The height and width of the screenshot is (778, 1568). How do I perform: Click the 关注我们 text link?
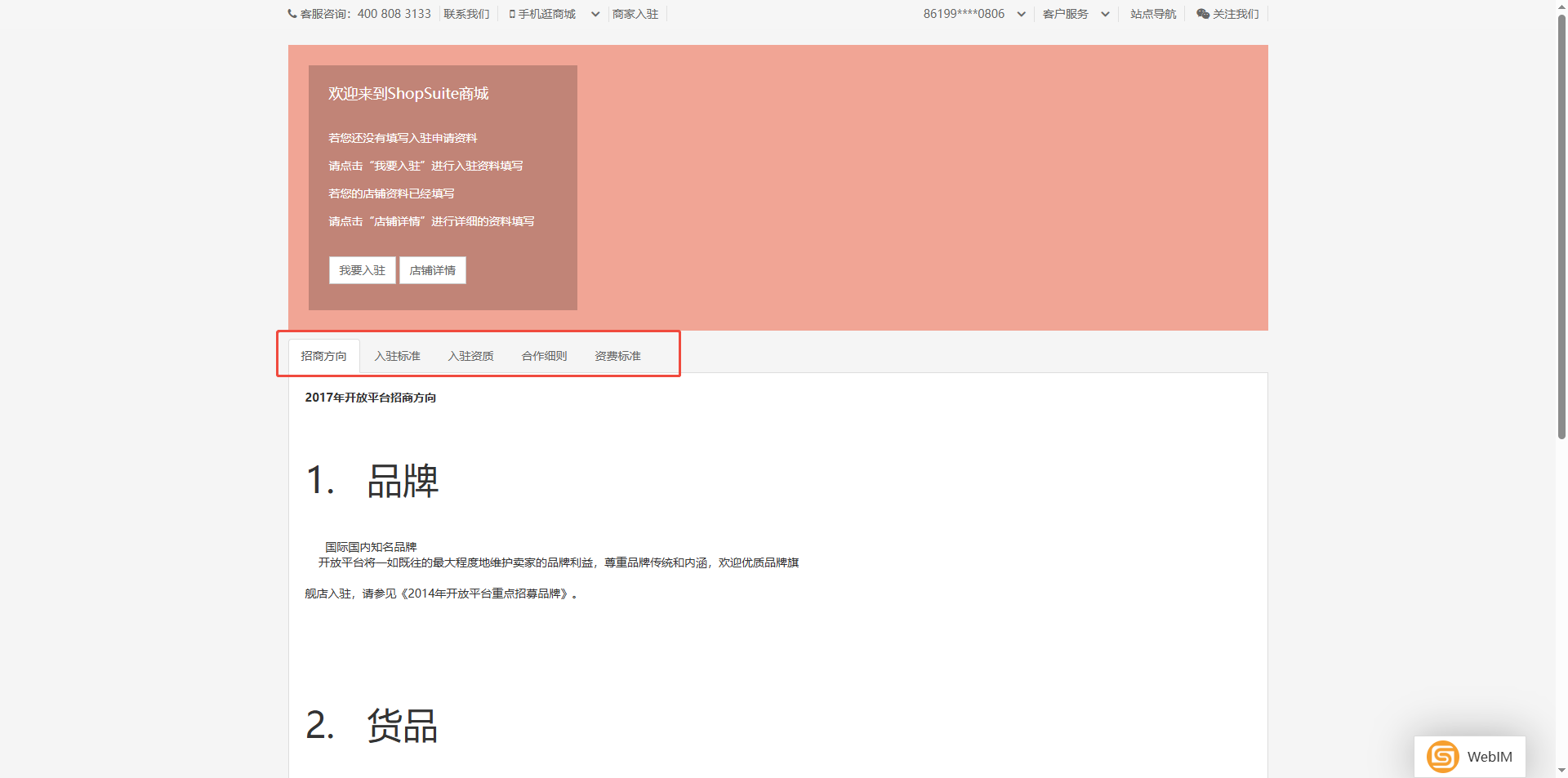[1236, 14]
